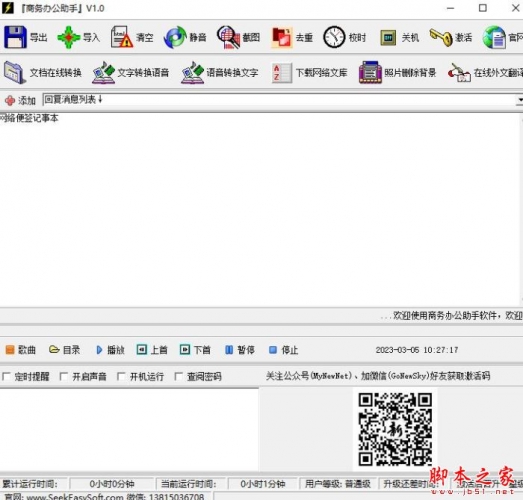Enable the 开机运行 checkbox
Screen dimensions: 523x500
[121, 377]
